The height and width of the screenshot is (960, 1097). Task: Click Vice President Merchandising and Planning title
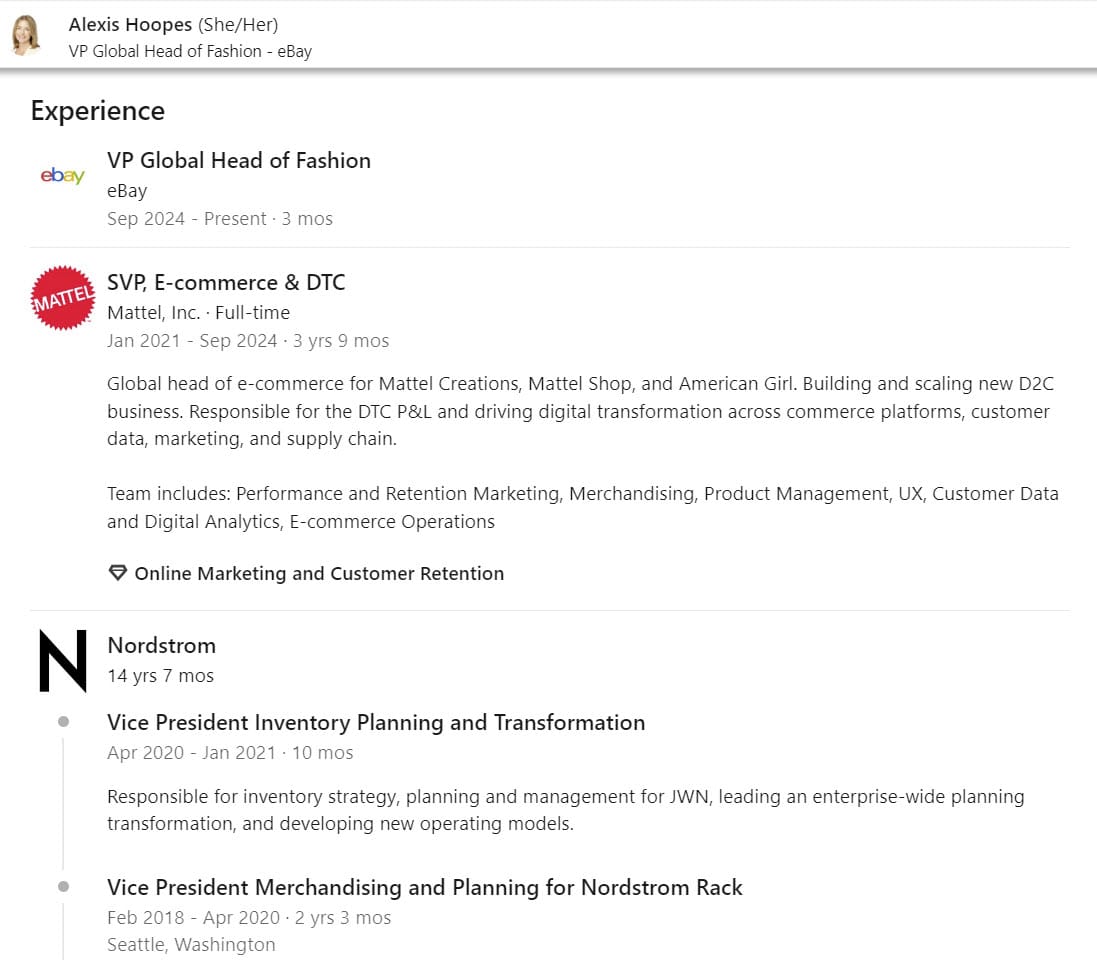425,887
